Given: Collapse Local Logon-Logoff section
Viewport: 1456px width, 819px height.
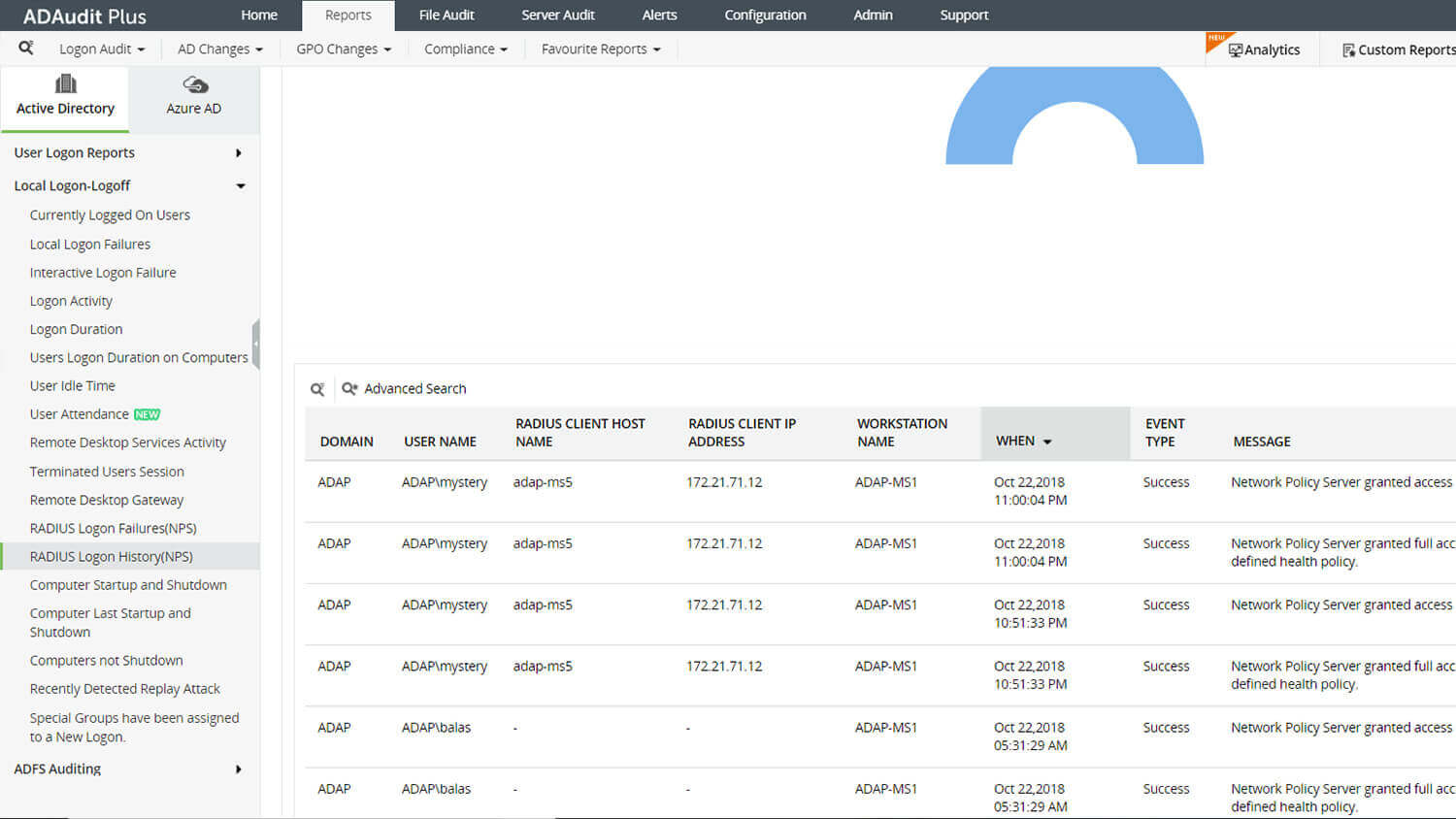Looking at the screenshot, I should (129, 185).
